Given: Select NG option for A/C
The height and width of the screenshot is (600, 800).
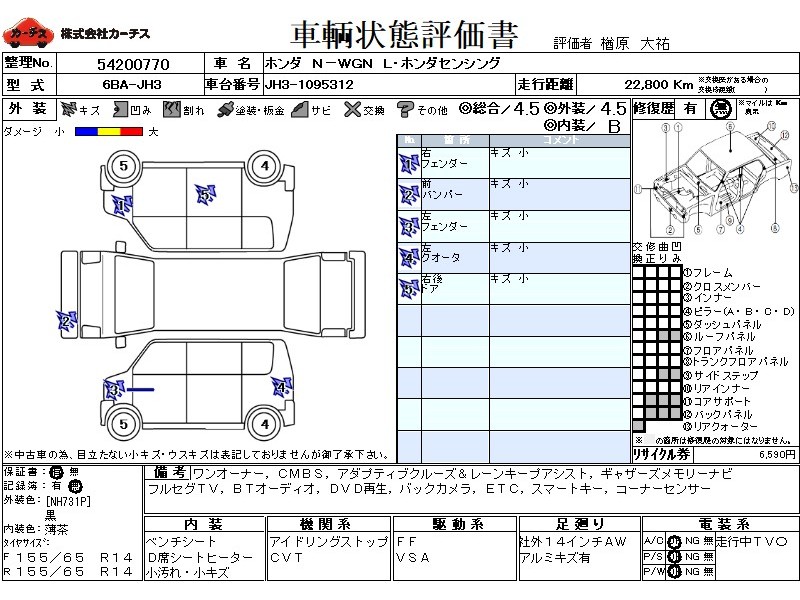Looking at the screenshot, I should pos(692,541).
